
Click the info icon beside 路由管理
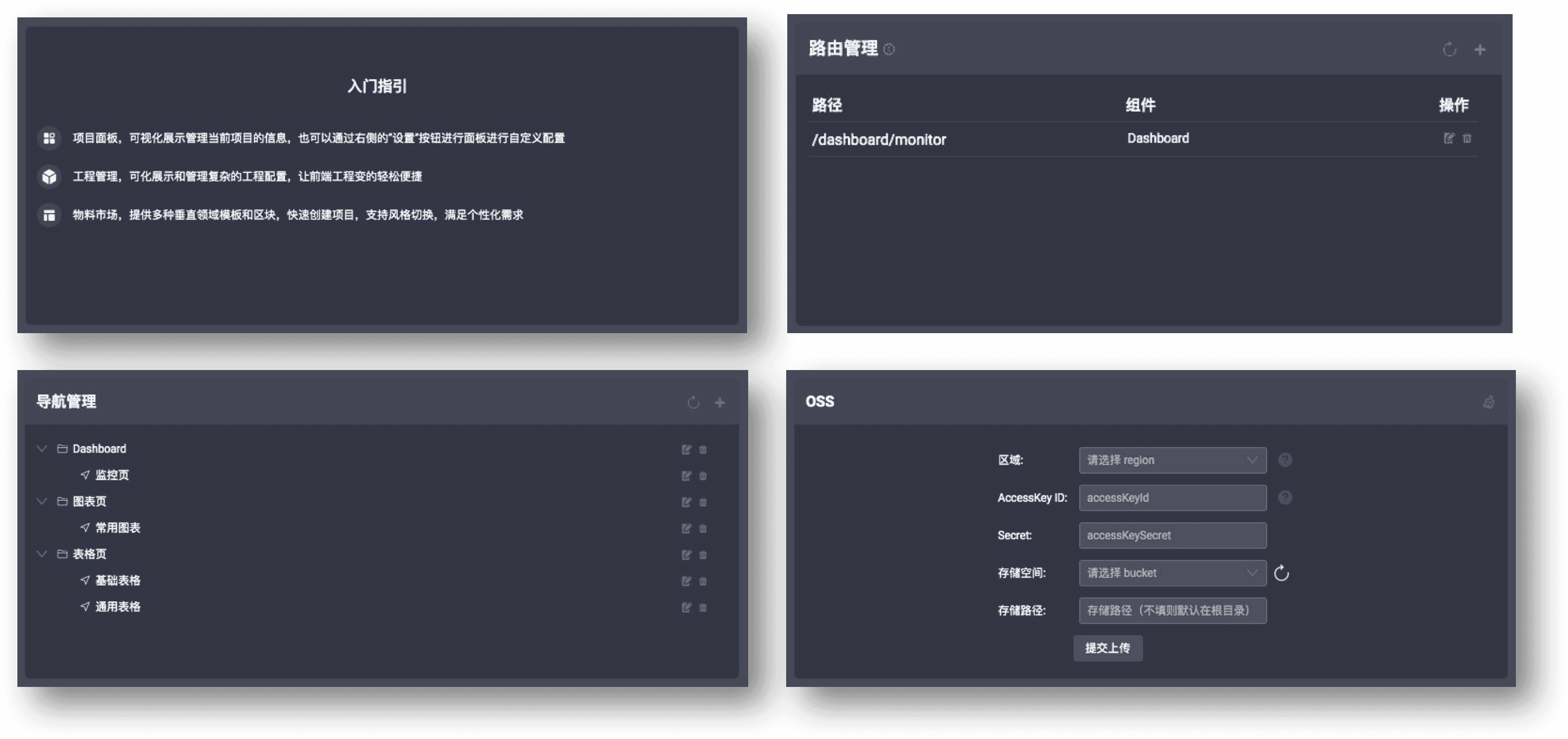(889, 49)
